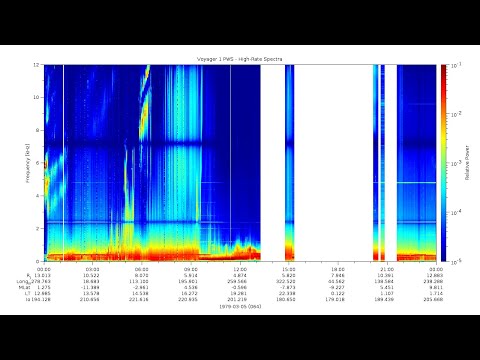
Task: Click the local time value 1.107
Action: coord(387,293)
